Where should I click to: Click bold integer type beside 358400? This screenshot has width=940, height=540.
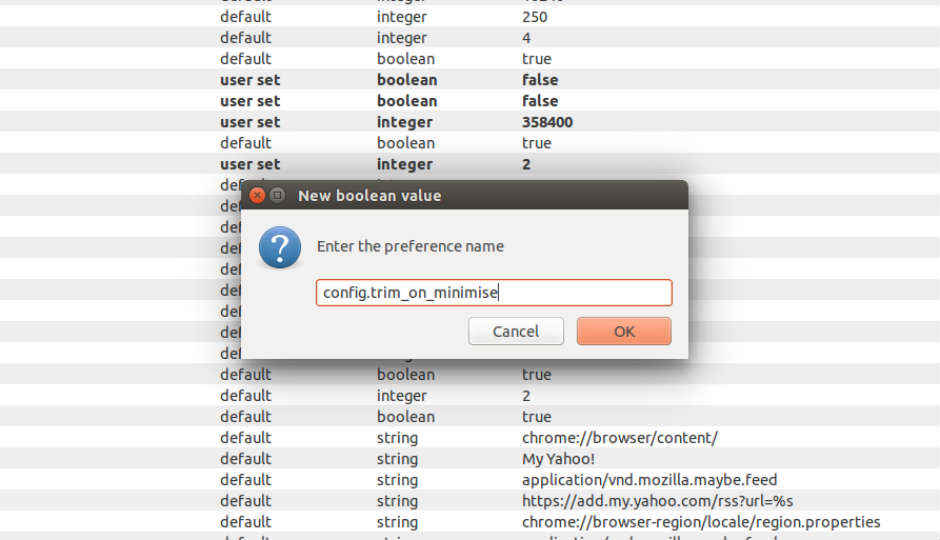[405, 122]
